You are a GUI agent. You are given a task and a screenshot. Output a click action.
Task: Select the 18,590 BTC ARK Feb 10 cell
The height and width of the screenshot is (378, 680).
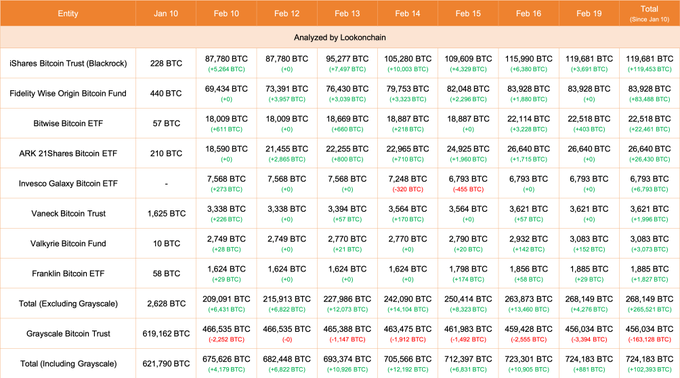point(226,153)
